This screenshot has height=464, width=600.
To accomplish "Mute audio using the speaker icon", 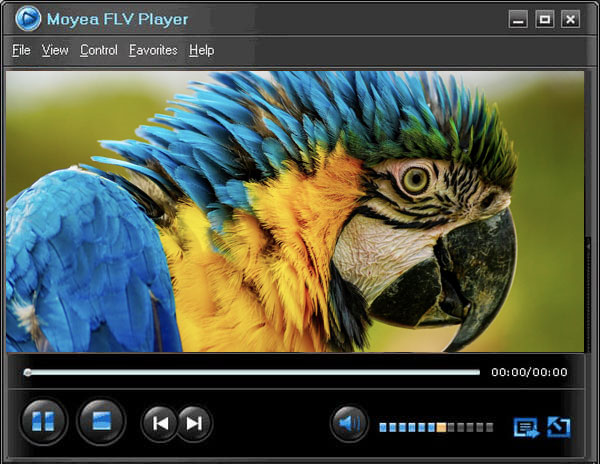I will coord(349,424).
